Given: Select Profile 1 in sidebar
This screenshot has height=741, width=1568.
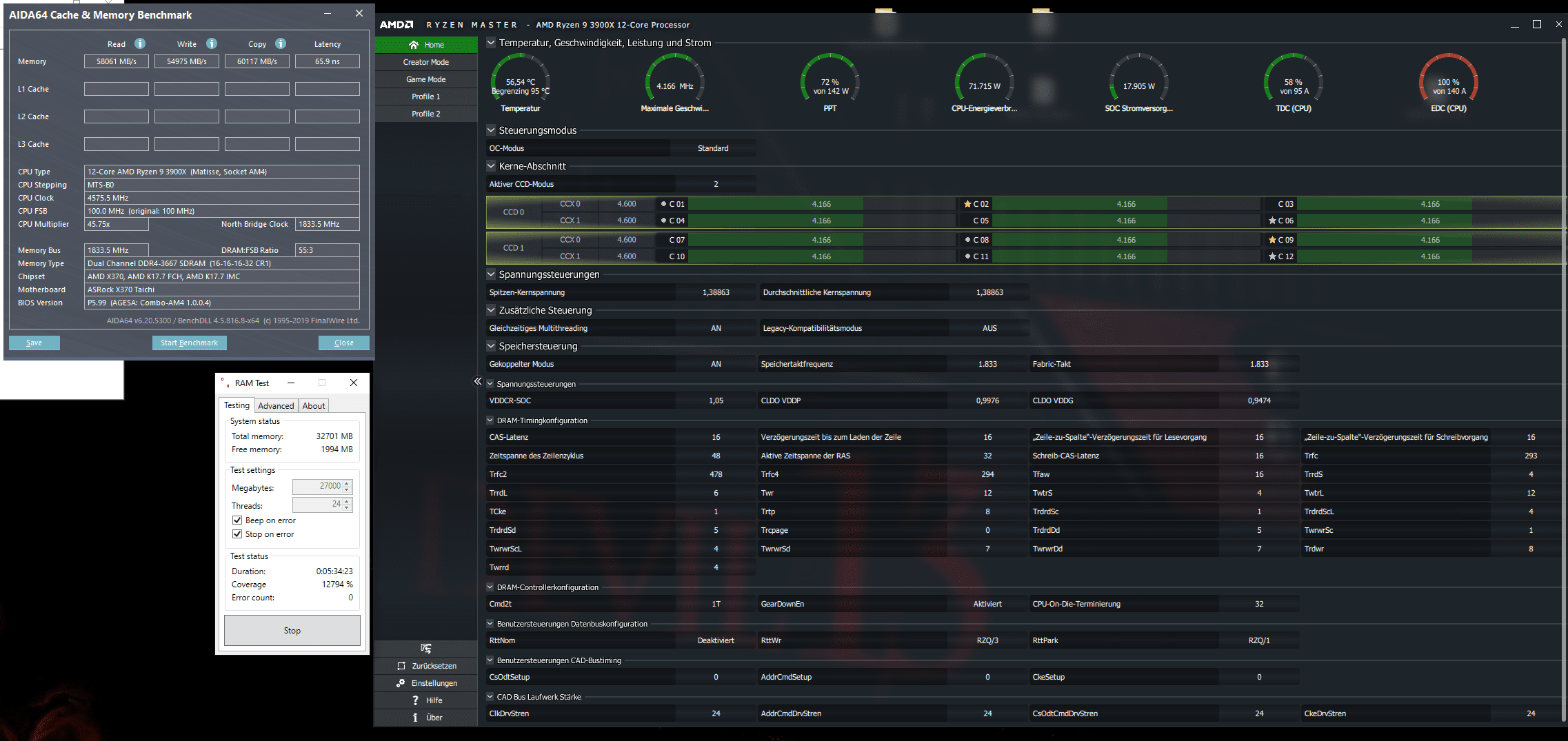Looking at the screenshot, I should click(426, 97).
